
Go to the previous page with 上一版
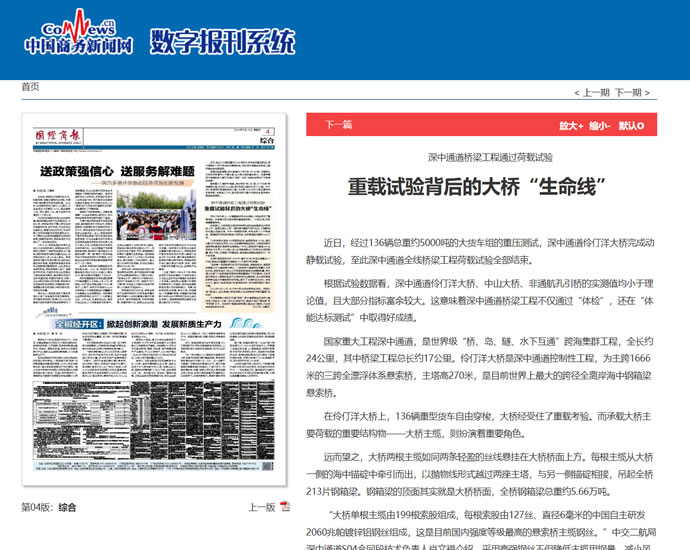click(262, 507)
